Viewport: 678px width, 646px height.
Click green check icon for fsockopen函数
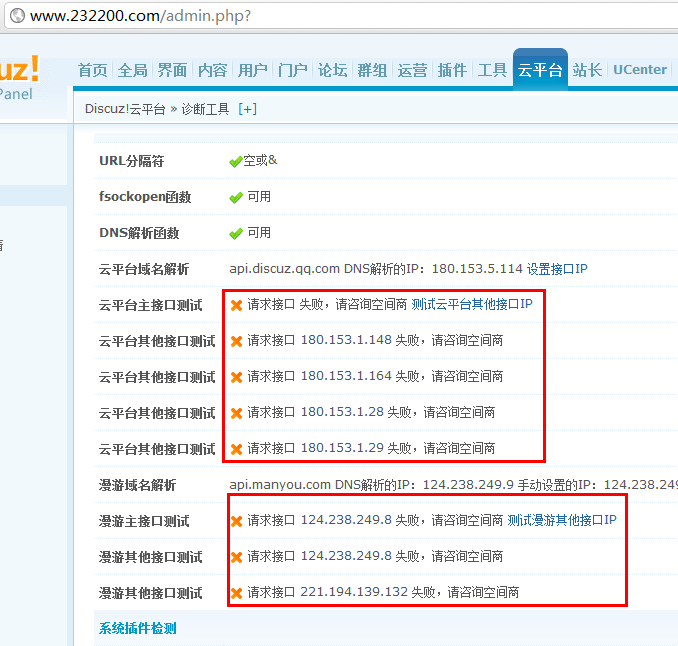(x=236, y=198)
